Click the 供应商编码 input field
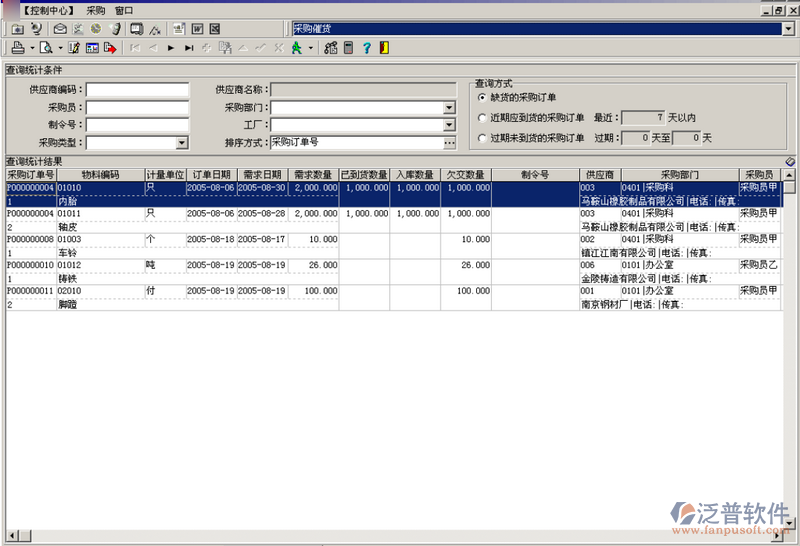 coord(137,90)
